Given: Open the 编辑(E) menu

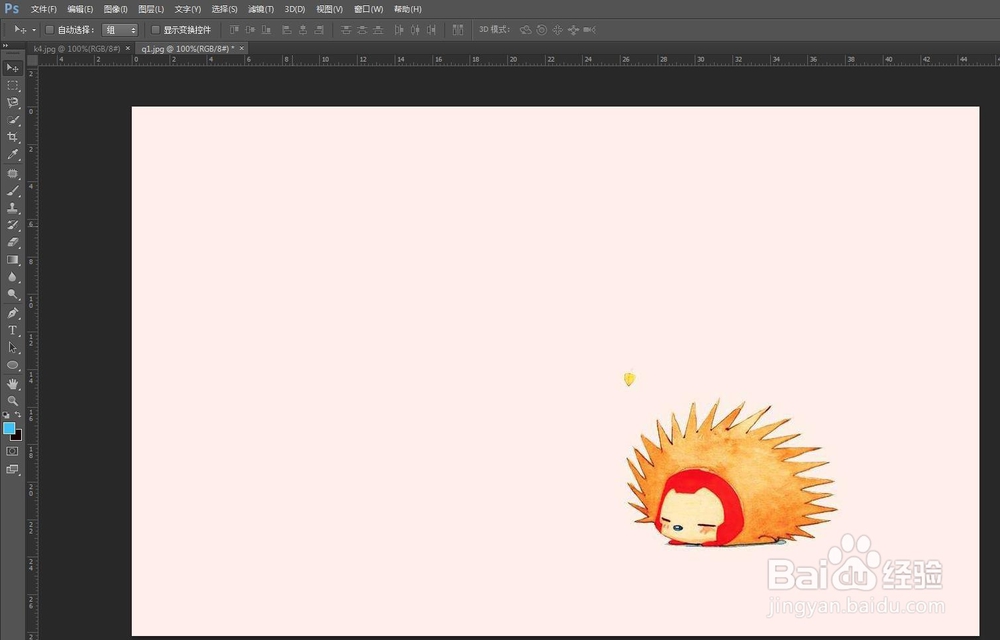Looking at the screenshot, I should coord(80,9).
